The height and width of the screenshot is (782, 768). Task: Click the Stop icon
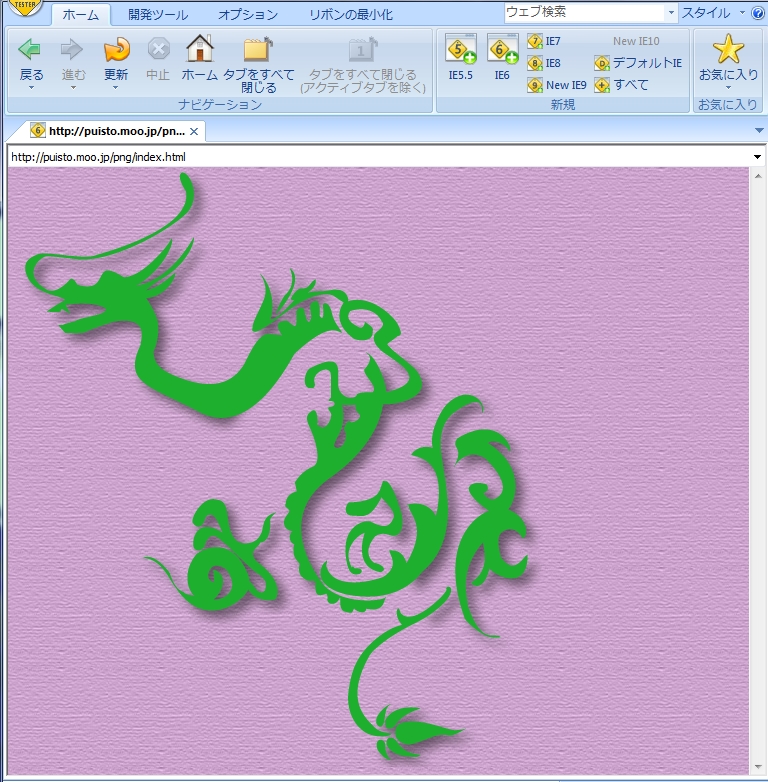[159, 49]
